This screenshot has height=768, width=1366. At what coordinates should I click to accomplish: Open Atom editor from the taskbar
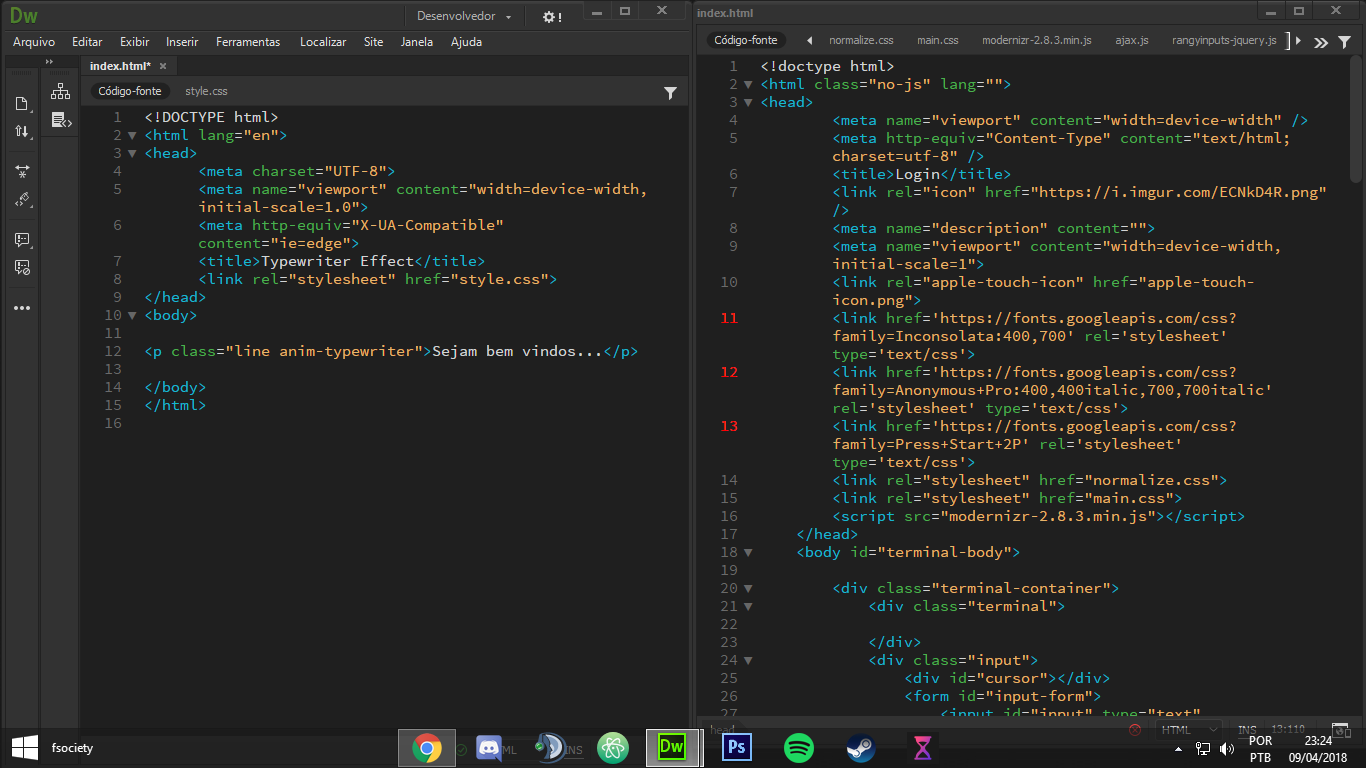(x=613, y=747)
